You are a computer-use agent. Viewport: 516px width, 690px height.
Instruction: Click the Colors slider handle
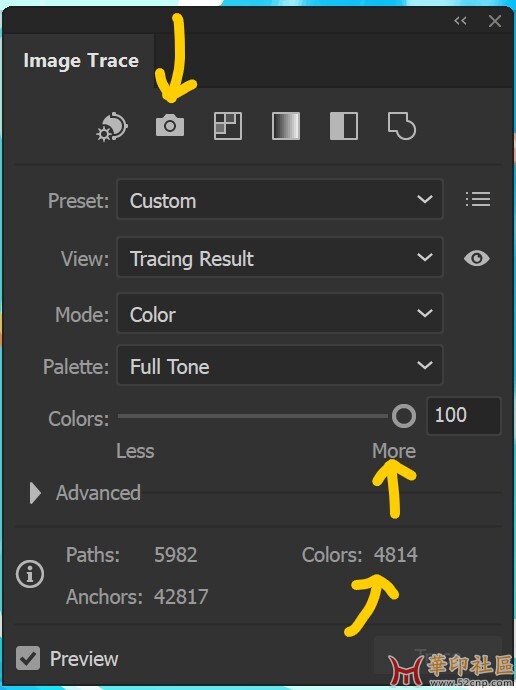(404, 416)
